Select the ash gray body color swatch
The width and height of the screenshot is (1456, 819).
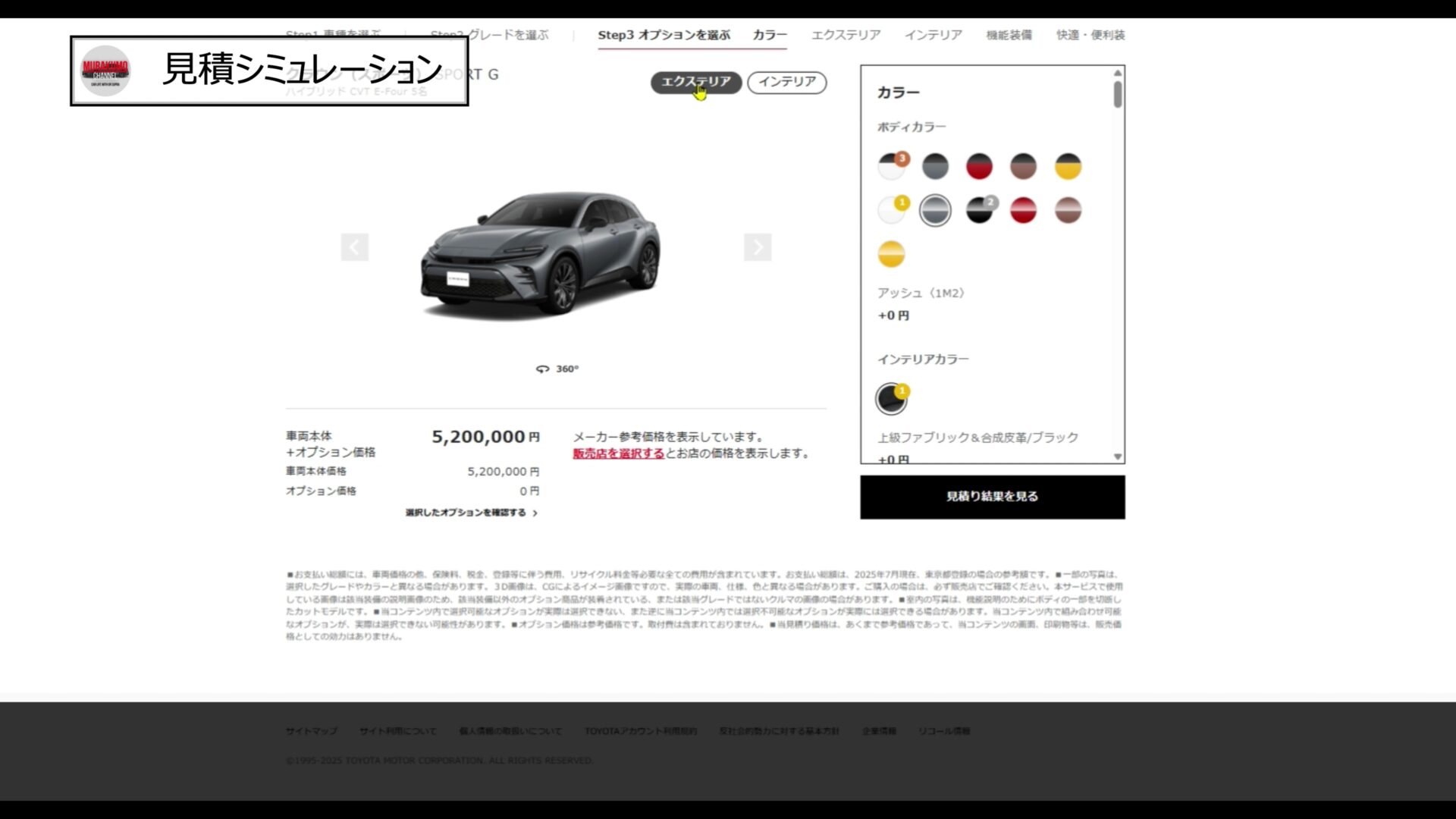click(x=935, y=210)
